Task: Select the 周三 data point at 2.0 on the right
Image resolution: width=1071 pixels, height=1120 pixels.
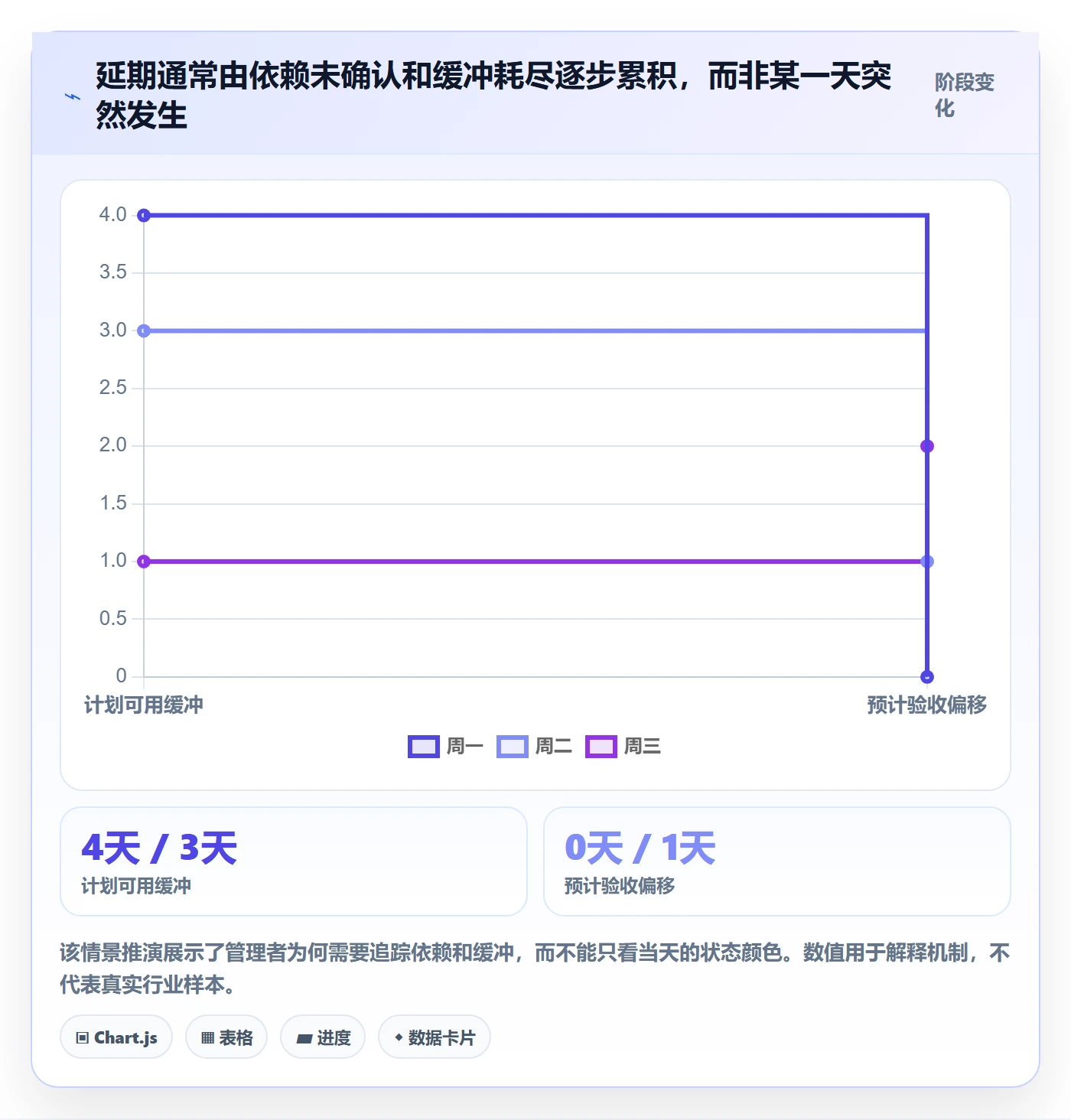Action: pyautogui.click(x=927, y=446)
